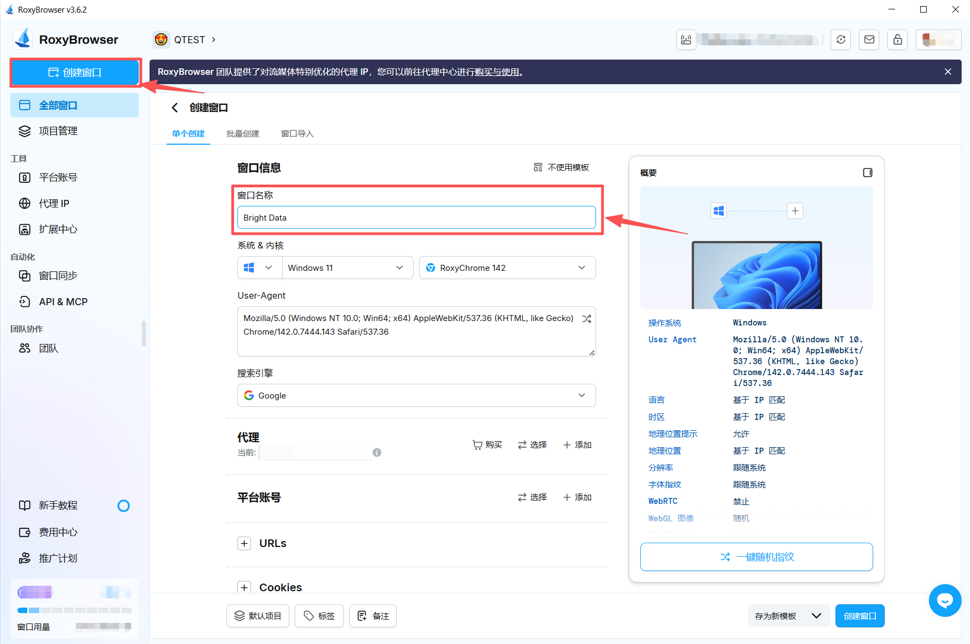
Task: Click the lock icon in top bar
Action: (x=897, y=40)
